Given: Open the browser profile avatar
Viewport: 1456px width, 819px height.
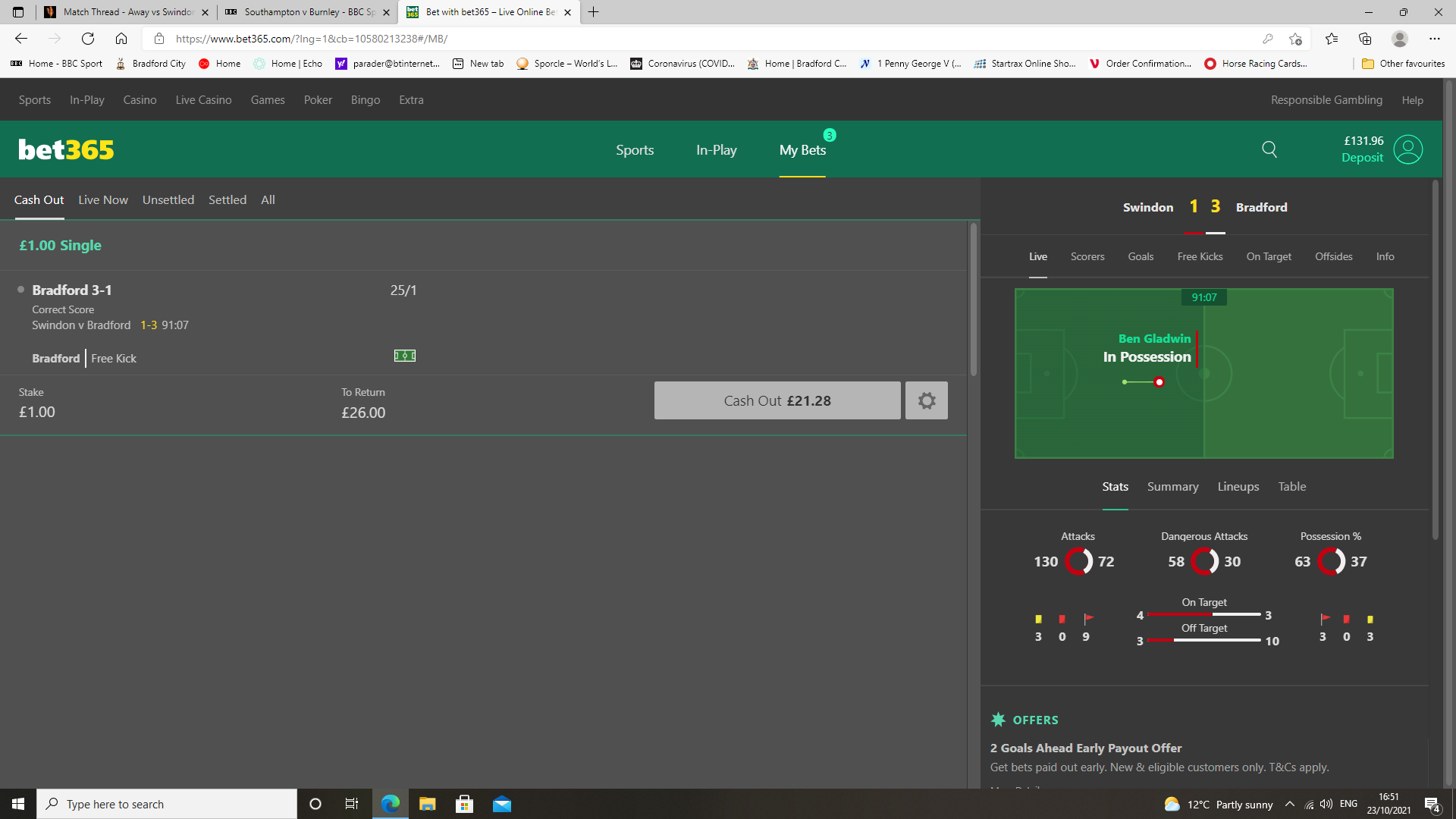Looking at the screenshot, I should tap(1400, 39).
